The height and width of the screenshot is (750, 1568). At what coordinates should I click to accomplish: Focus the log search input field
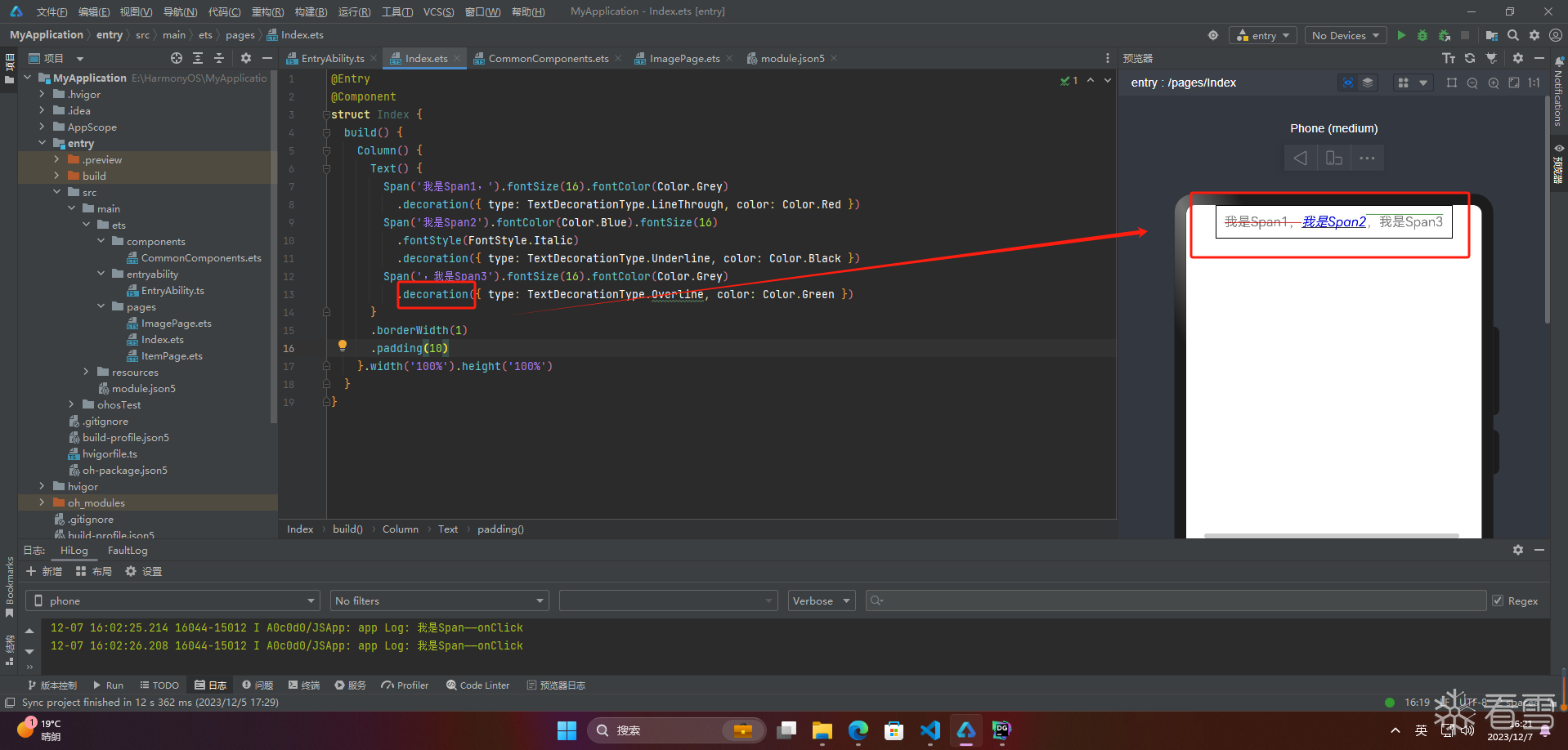coord(1176,600)
